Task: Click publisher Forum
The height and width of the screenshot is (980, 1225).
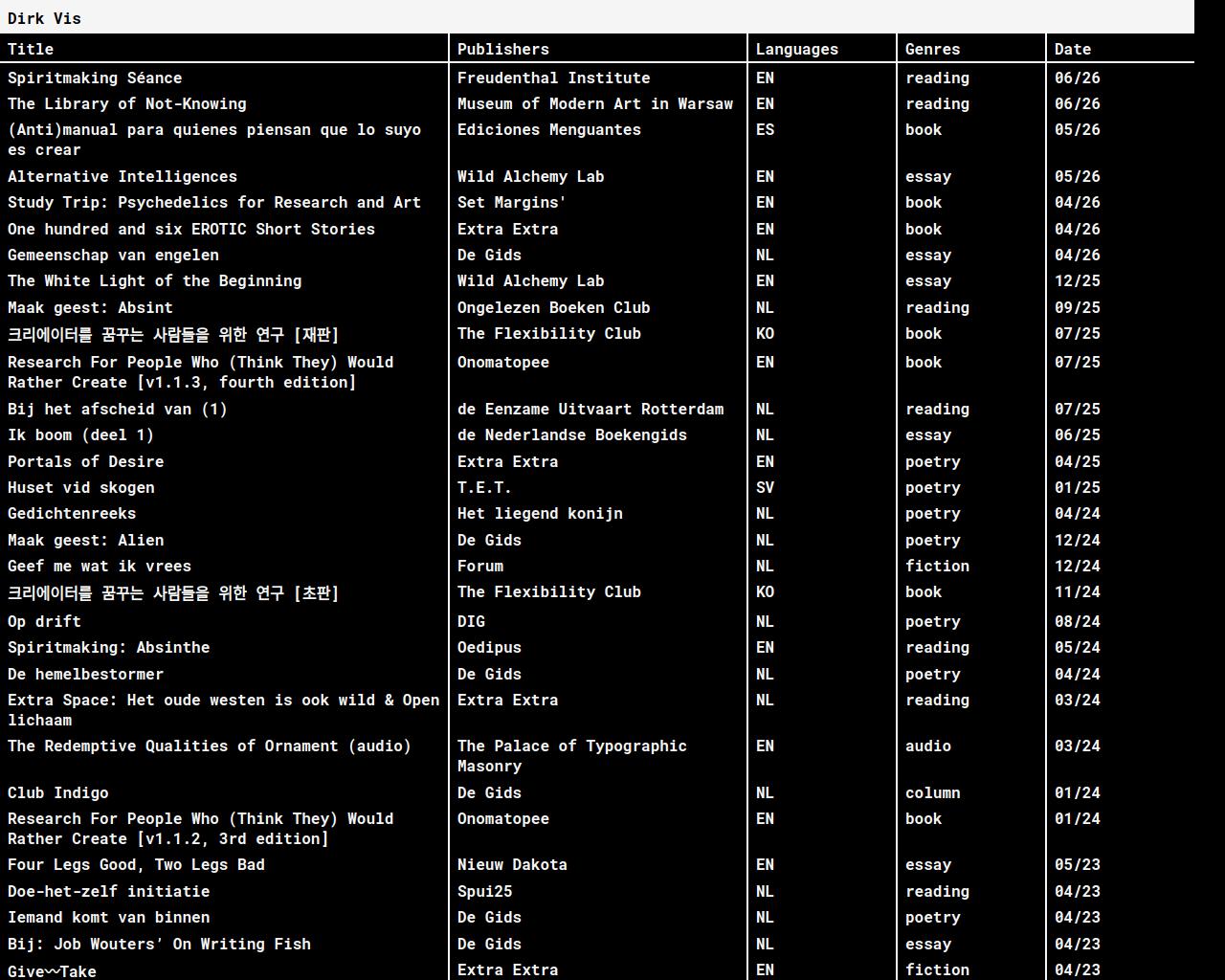Action: click(480, 566)
